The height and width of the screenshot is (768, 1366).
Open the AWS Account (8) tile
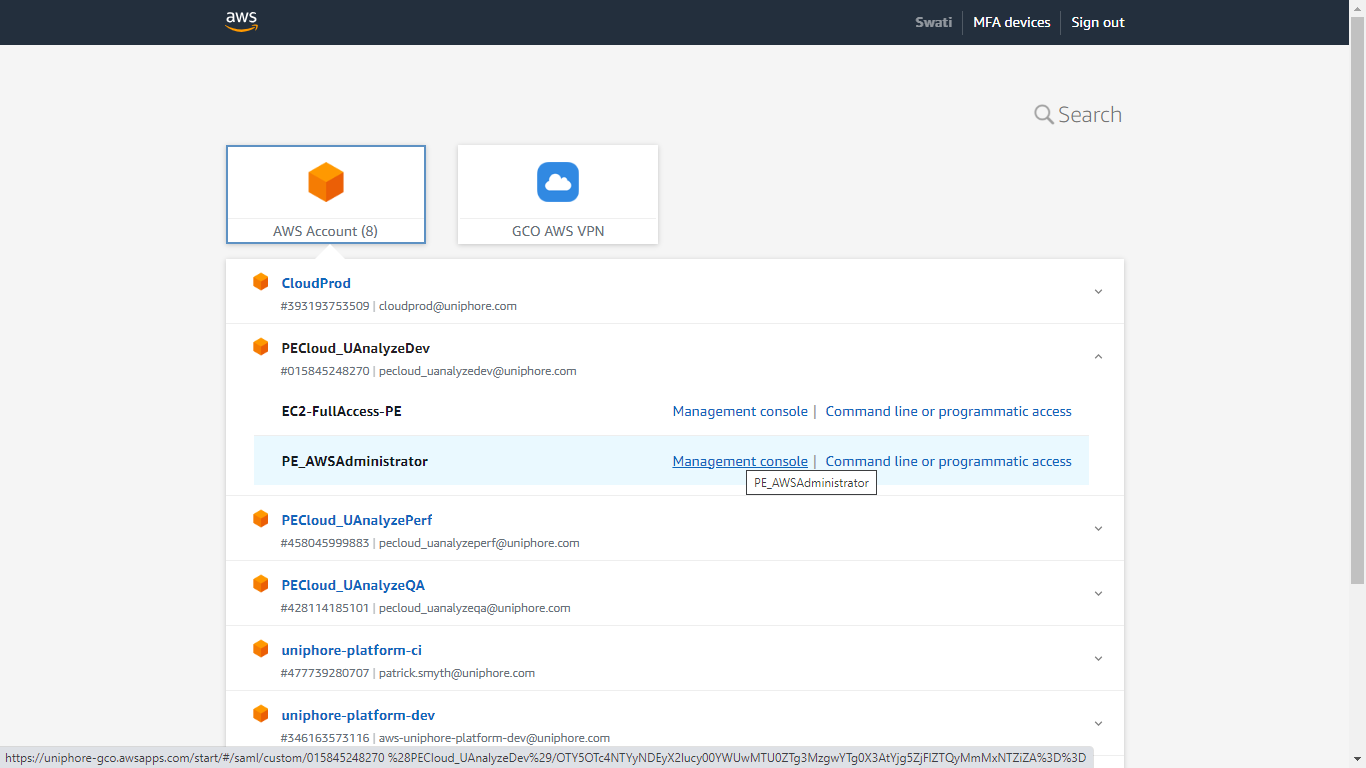click(x=326, y=194)
